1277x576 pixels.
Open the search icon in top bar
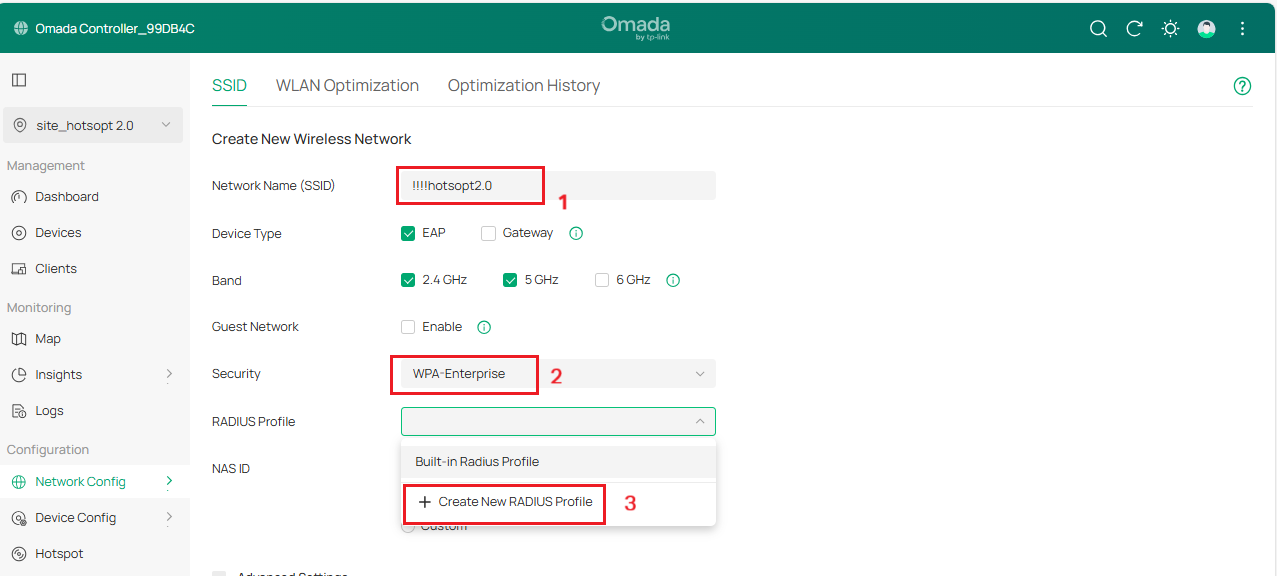(1097, 28)
